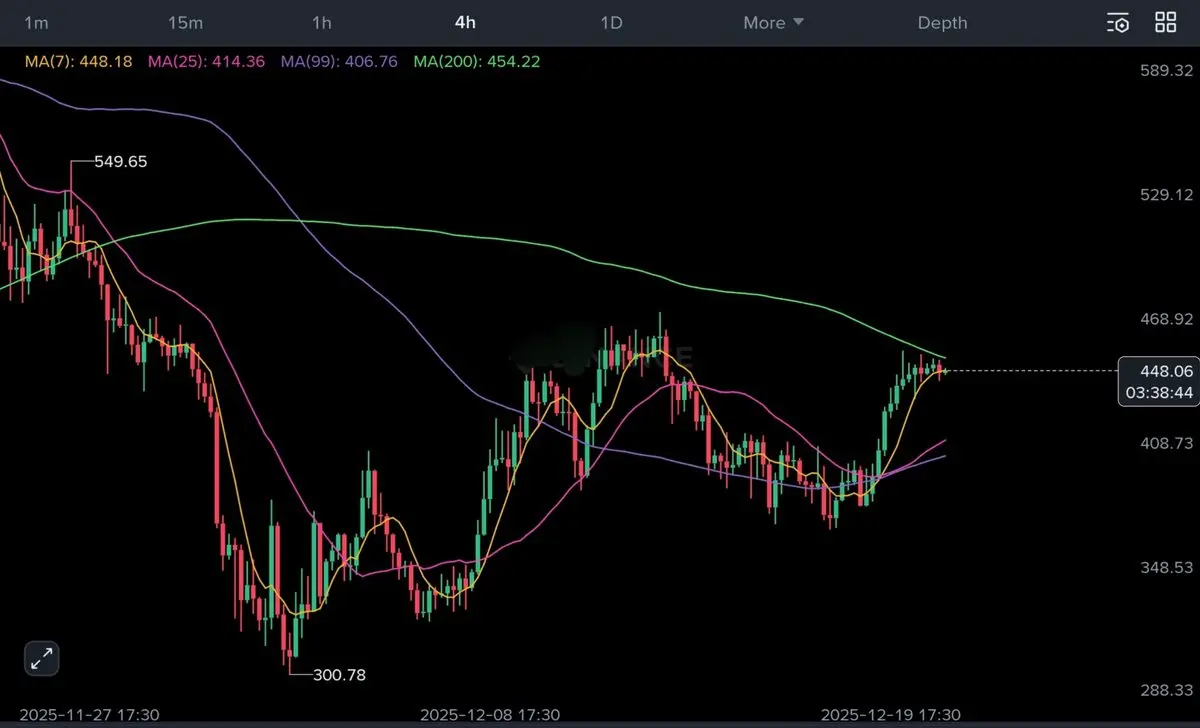Switch to the 1m timeframe

coord(36,22)
